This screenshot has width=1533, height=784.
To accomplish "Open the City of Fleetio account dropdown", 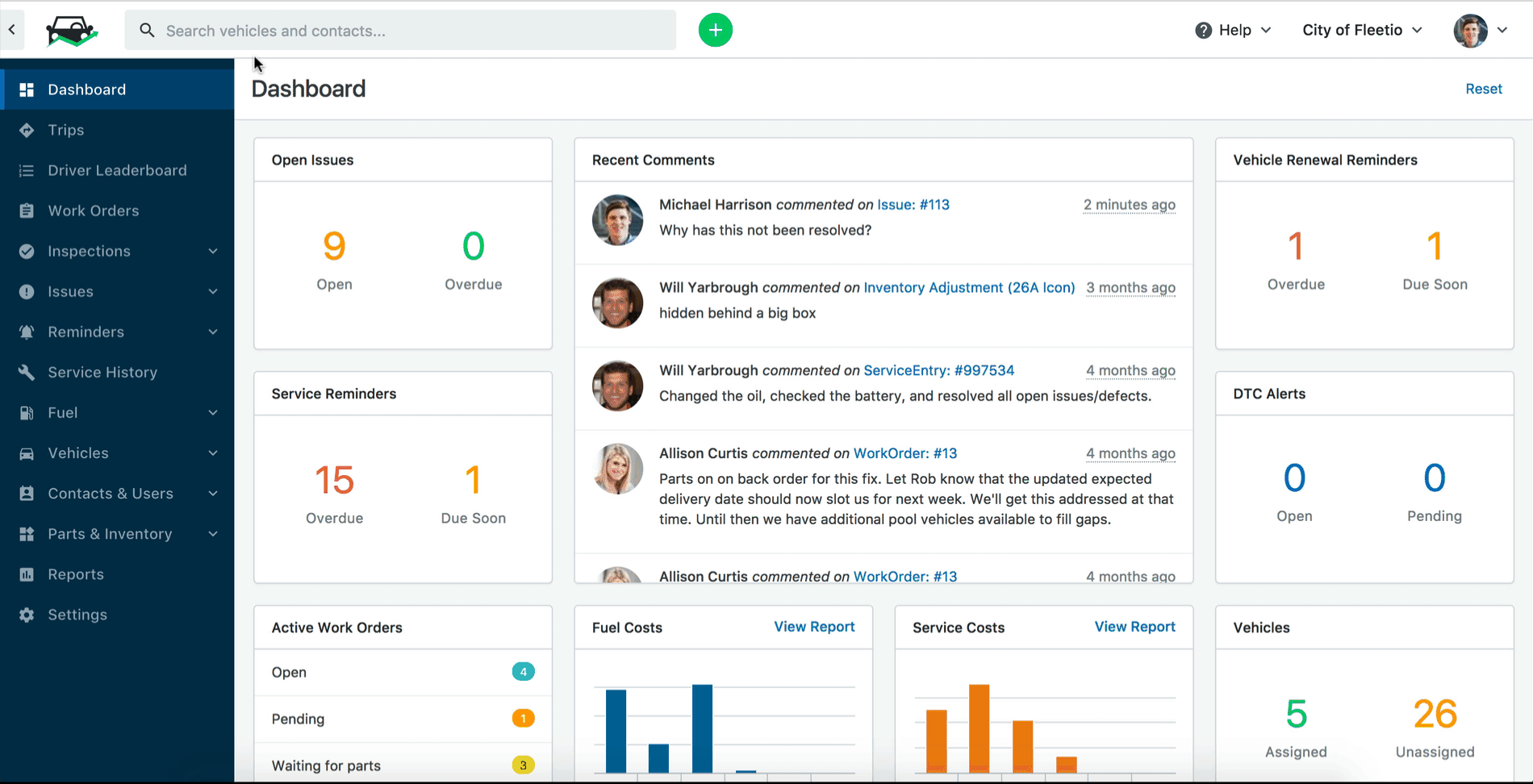I will point(1362,30).
